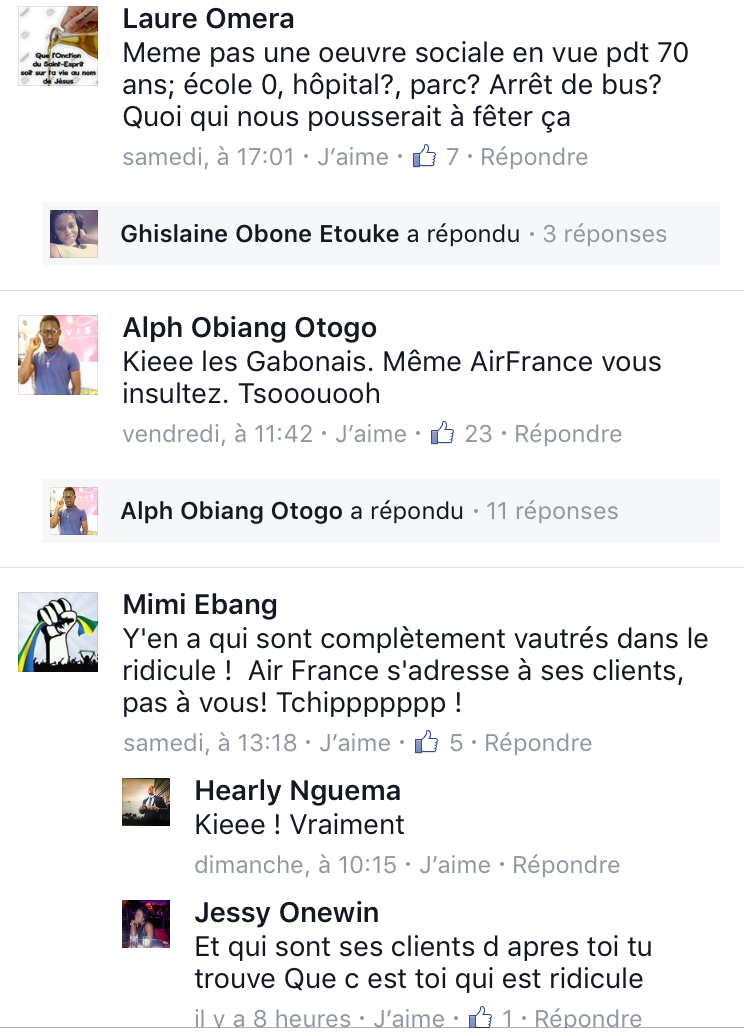Open the Laure Omera name link

(208, 18)
